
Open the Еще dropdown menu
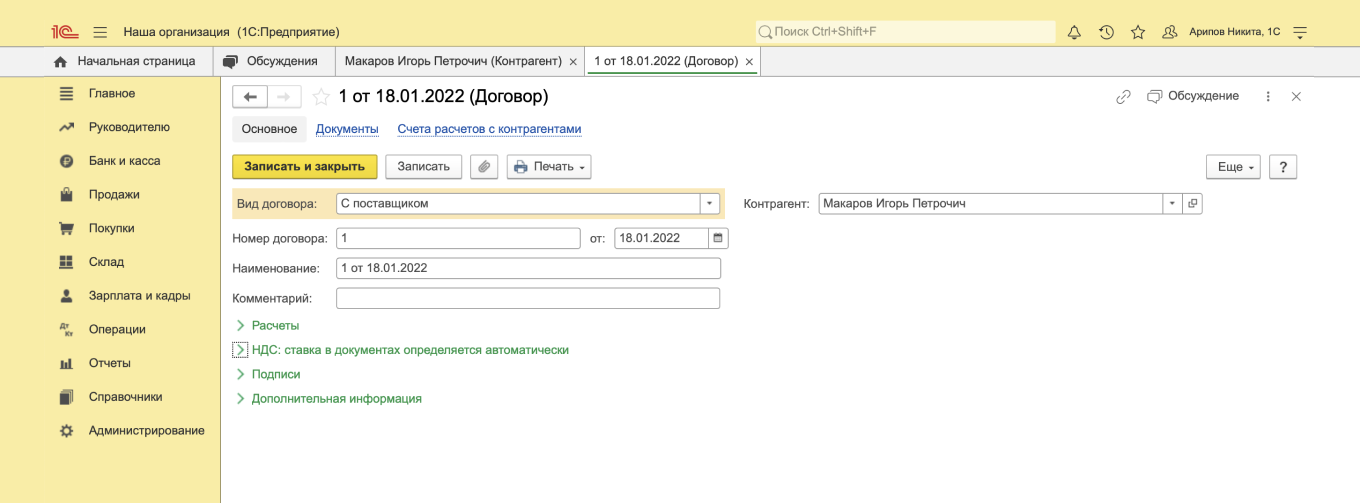pyautogui.click(x=1233, y=167)
